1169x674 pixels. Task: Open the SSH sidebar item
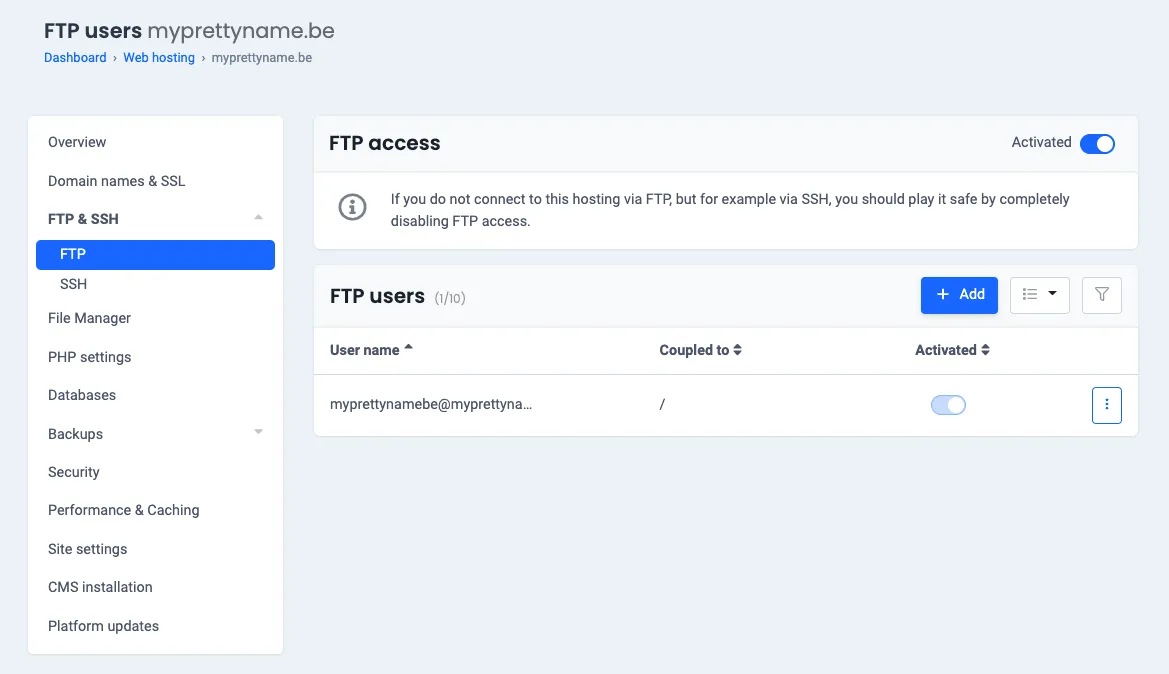[x=73, y=284]
